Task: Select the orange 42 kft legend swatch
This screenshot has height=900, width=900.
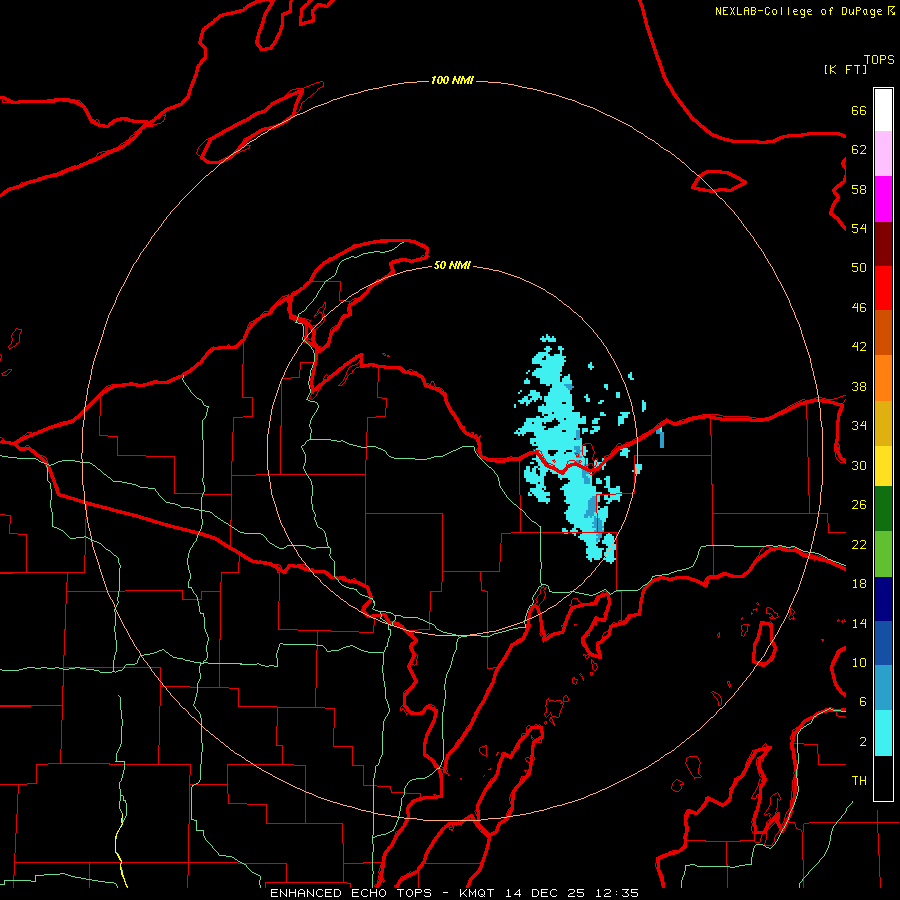Action: coord(883,378)
